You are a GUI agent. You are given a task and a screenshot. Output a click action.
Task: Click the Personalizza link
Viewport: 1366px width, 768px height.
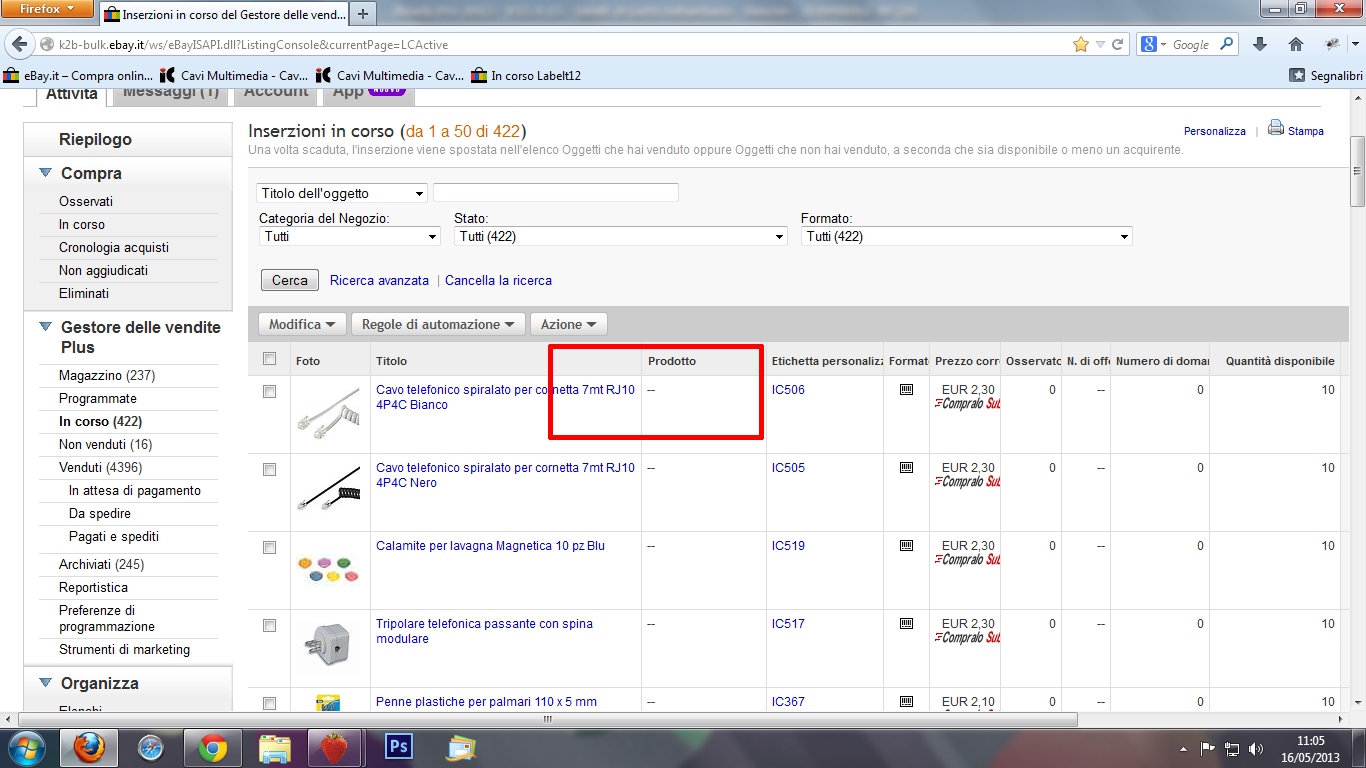[x=1215, y=131]
